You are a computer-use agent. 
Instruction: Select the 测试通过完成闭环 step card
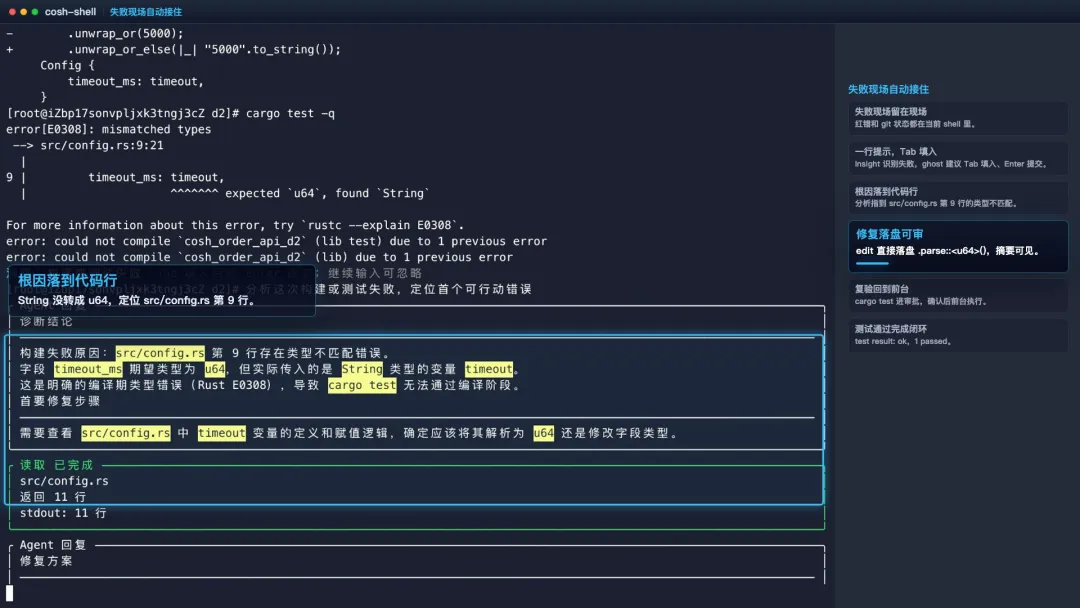[958, 335]
